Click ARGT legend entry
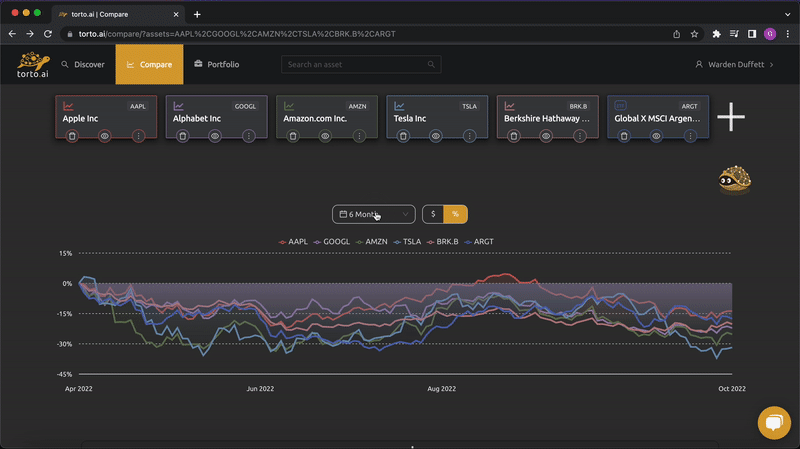 coord(479,242)
